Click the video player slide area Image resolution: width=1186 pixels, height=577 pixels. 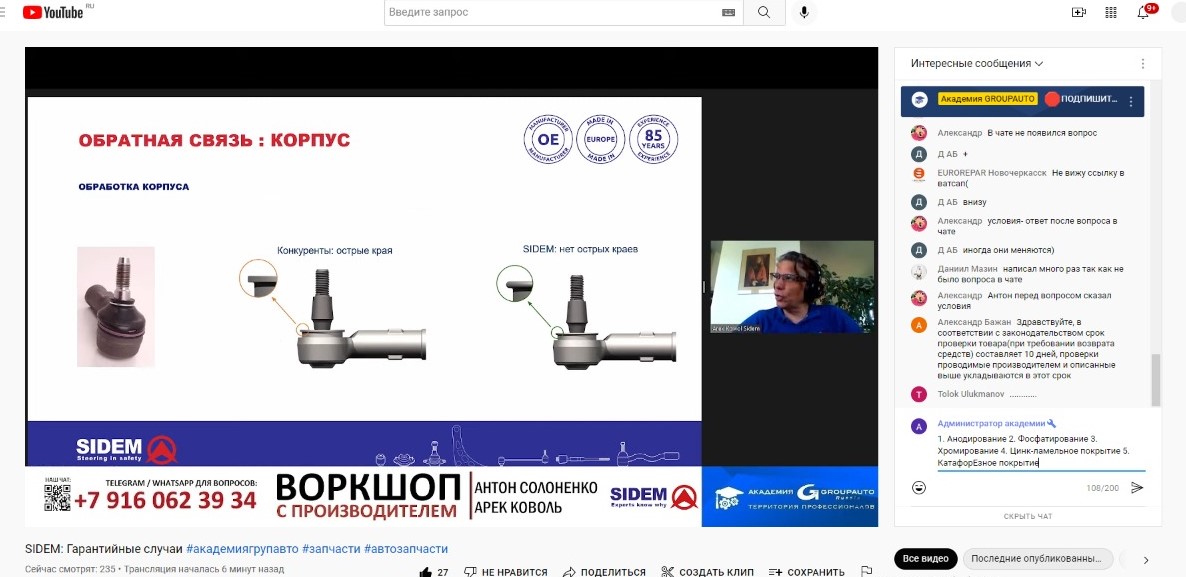[x=364, y=258]
